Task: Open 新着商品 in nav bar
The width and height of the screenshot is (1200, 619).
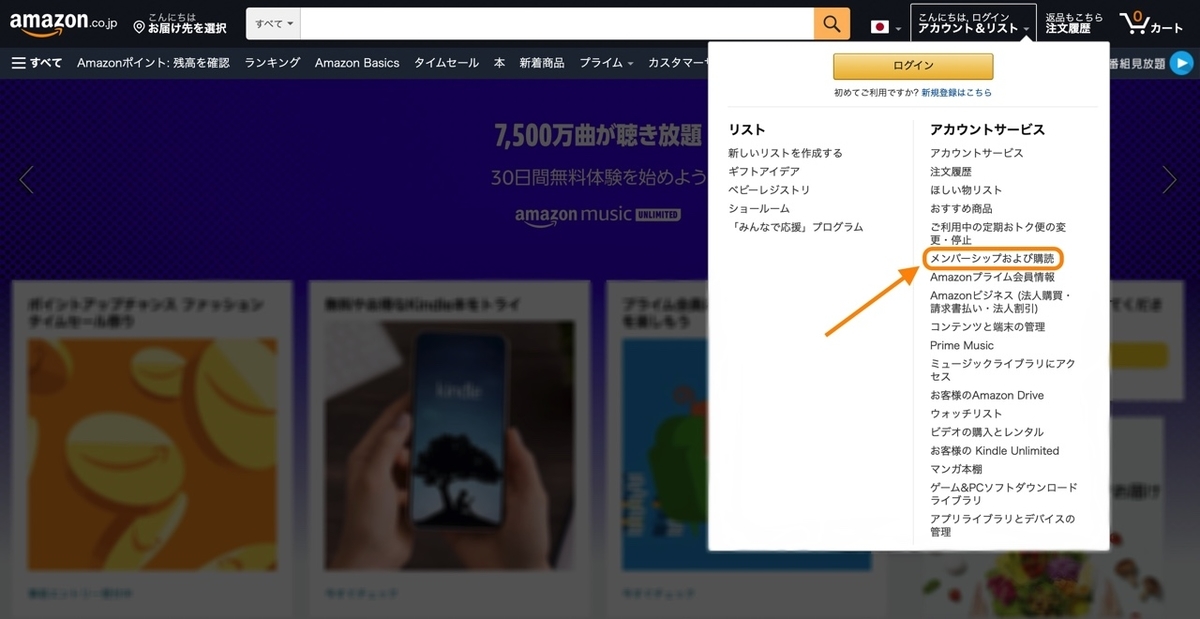Action: click(541, 63)
